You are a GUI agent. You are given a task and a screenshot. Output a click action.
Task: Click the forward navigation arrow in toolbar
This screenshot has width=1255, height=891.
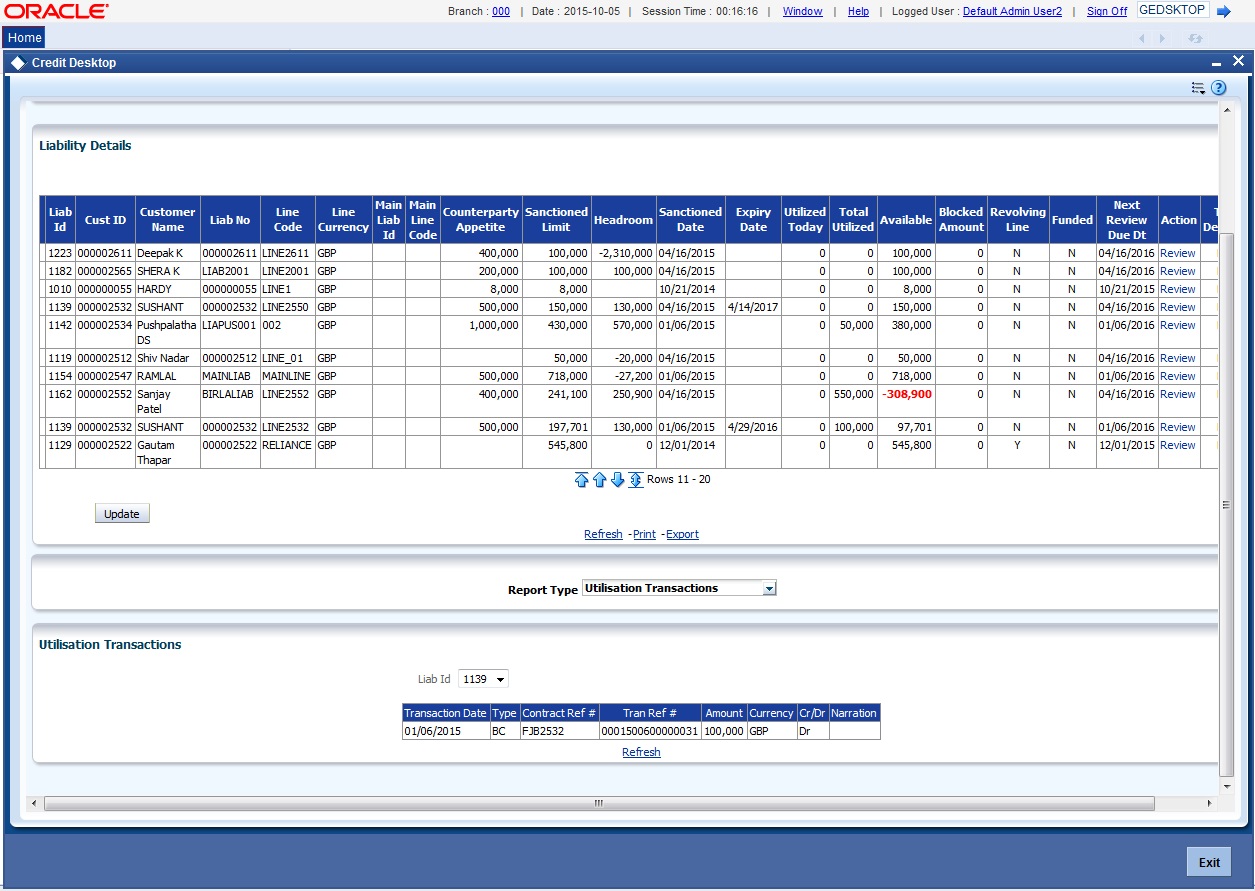coord(1162,38)
